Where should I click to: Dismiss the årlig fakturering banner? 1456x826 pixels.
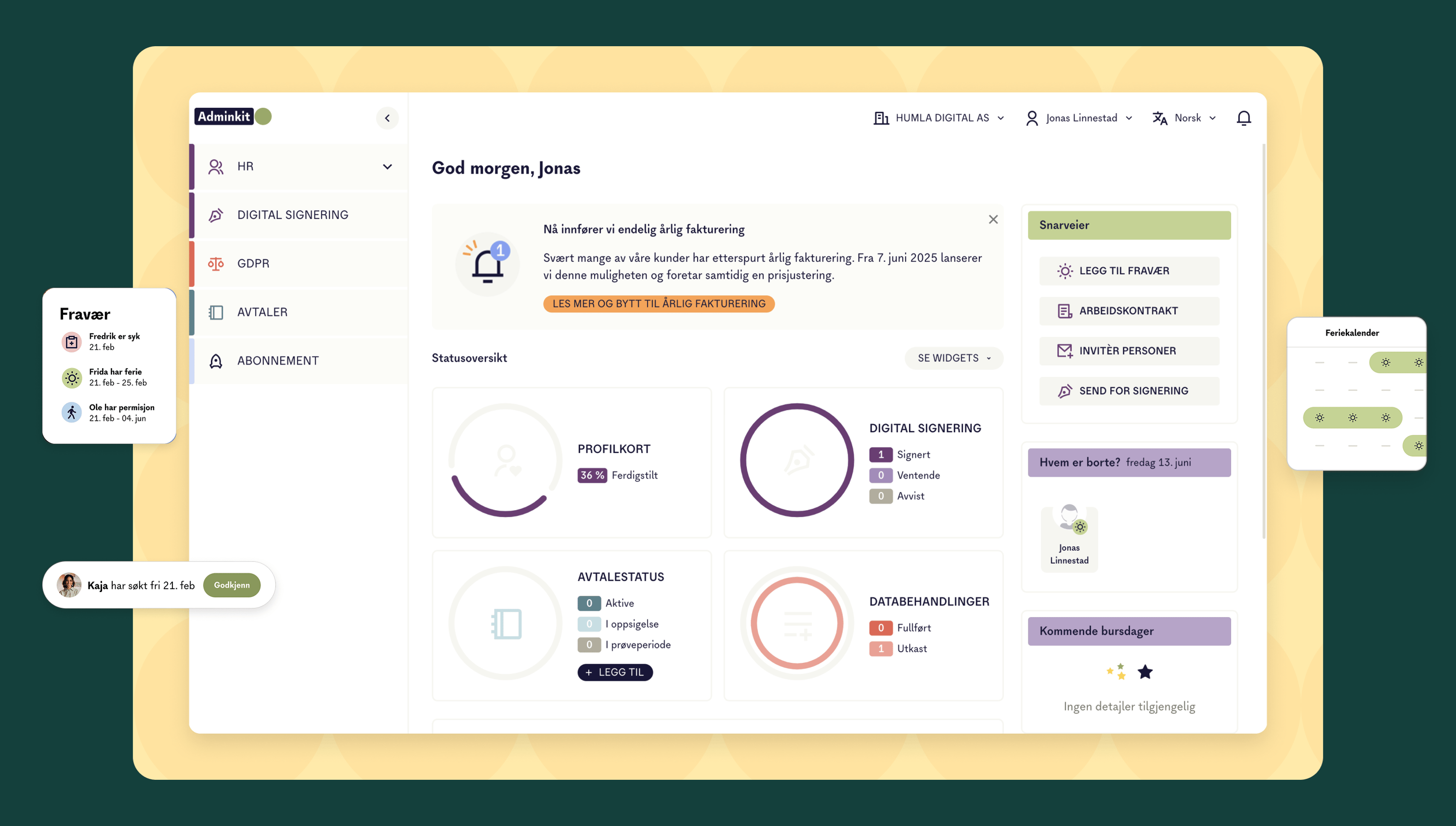[994, 219]
